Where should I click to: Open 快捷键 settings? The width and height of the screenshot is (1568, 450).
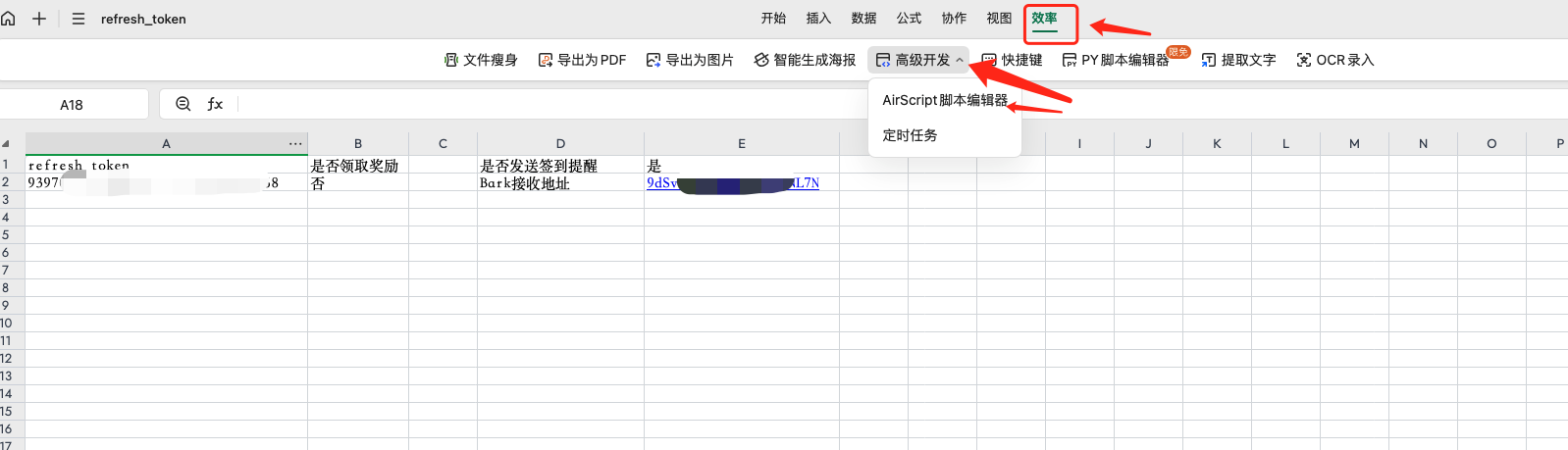pos(1013,60)
